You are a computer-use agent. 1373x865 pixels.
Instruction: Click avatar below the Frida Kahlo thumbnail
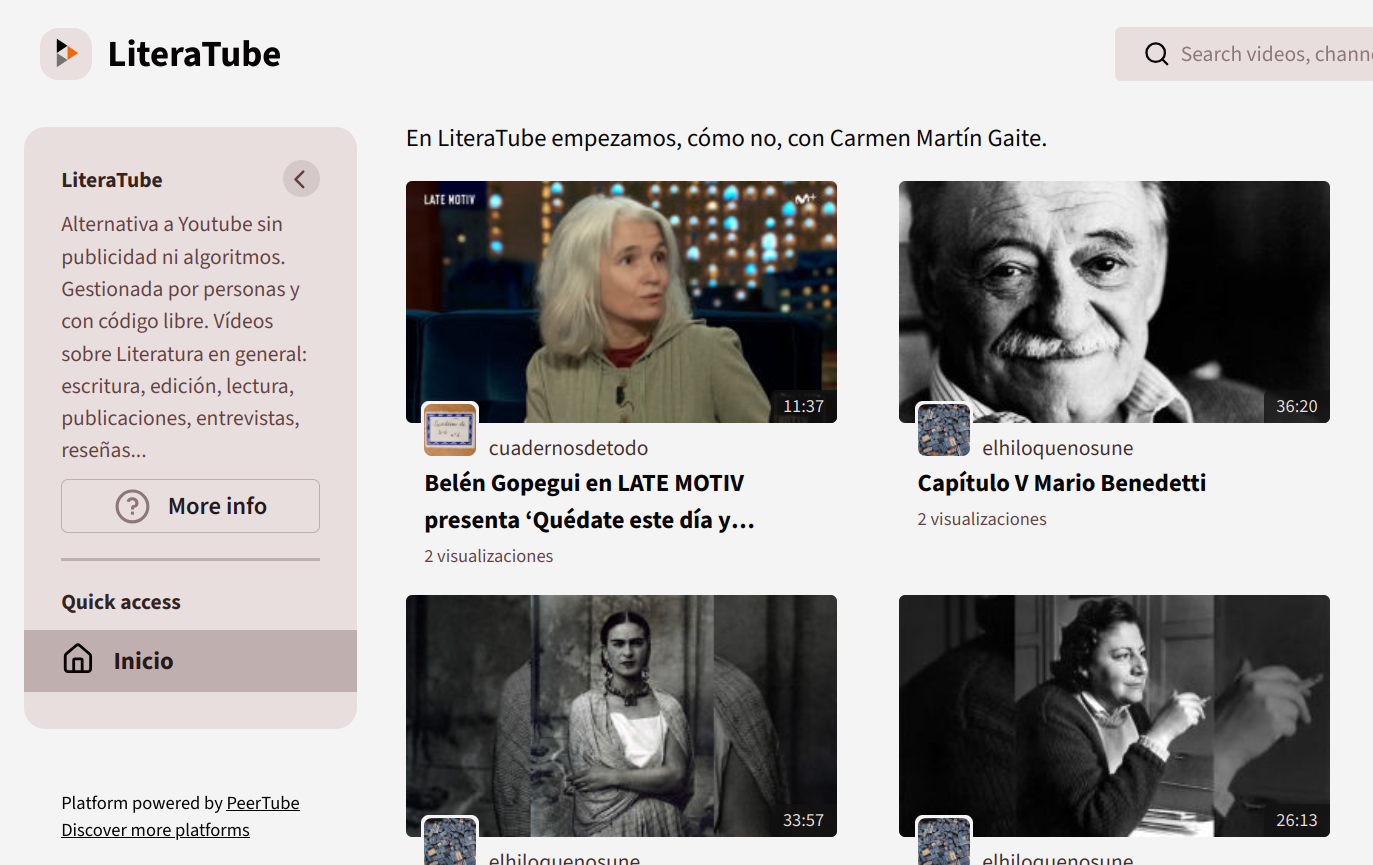(450, 841)
